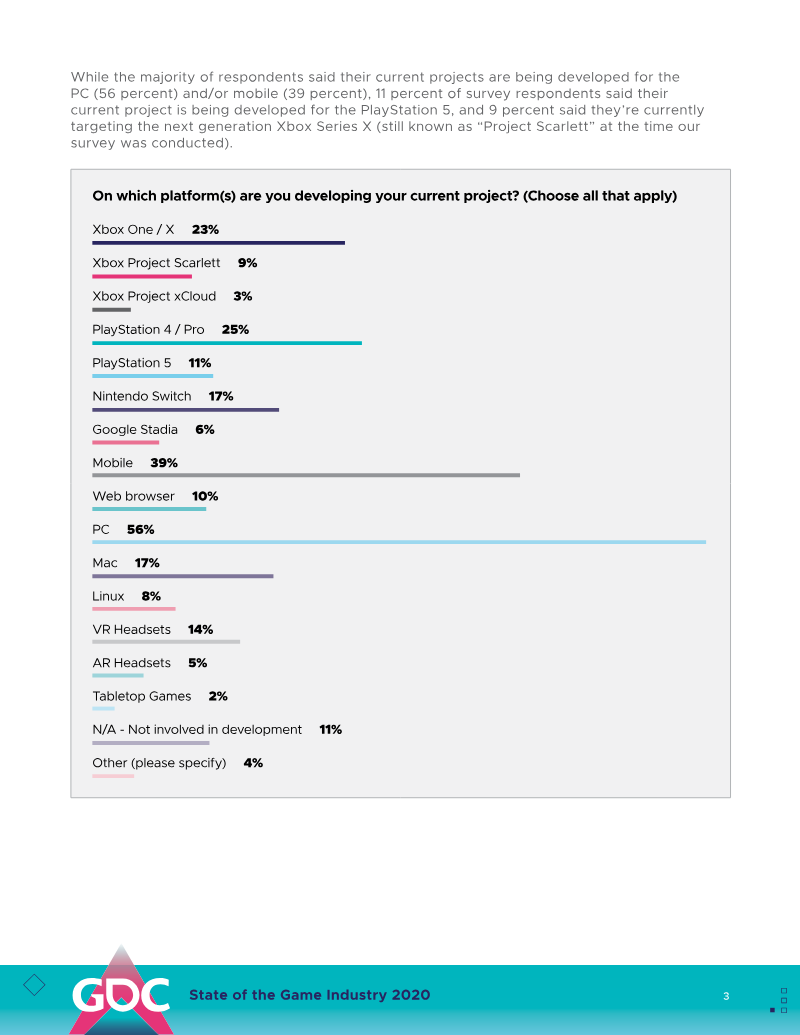Click the PC 56% bar
This screenshot has width=800, height=1035.
point(398,542)
